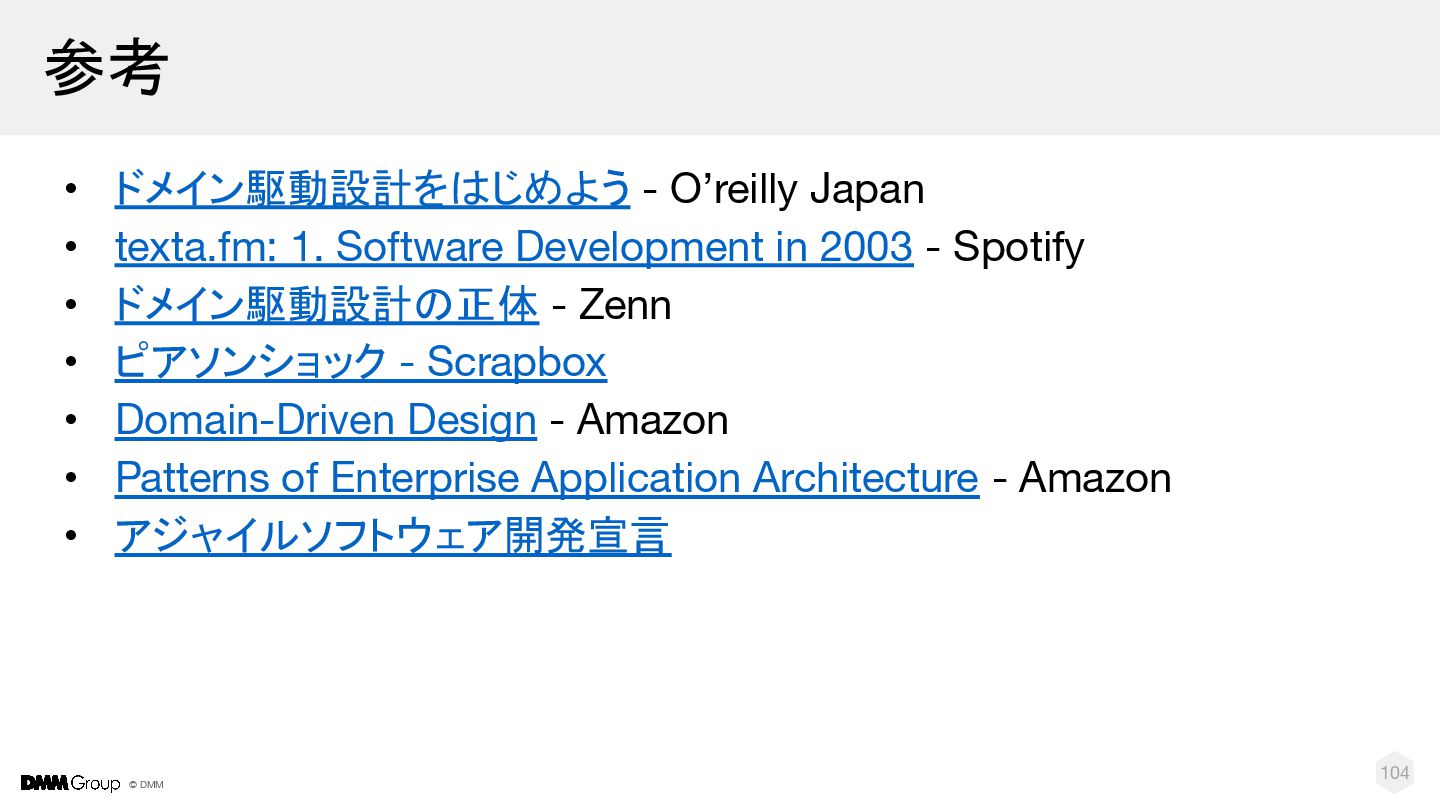Viewport: 1440px width, 810px height.
Task: Open the ドメイン駆動設計をはじめよう link
Action: coord(372,188)
